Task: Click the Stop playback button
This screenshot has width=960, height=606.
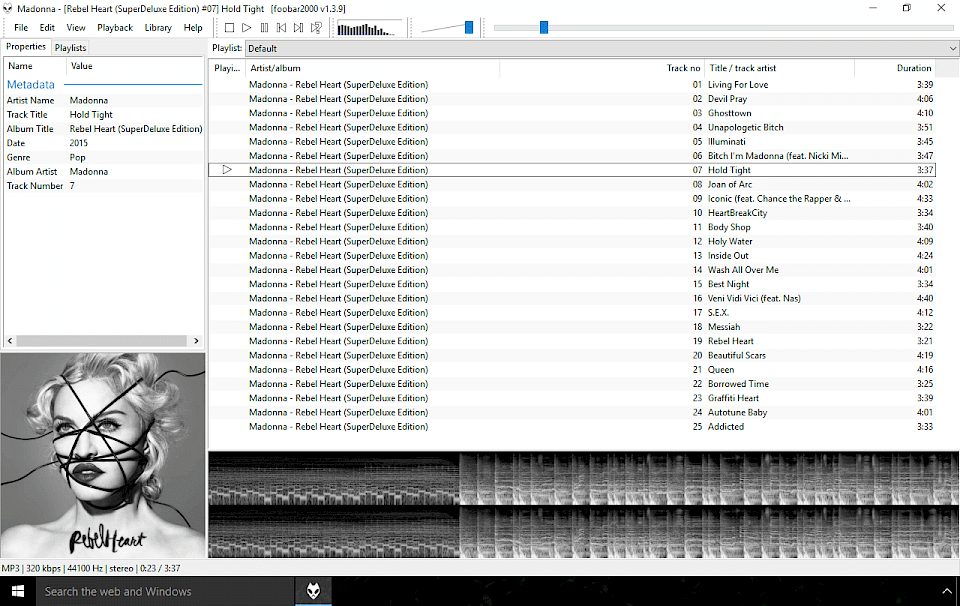Action: (x=230, y=28)
